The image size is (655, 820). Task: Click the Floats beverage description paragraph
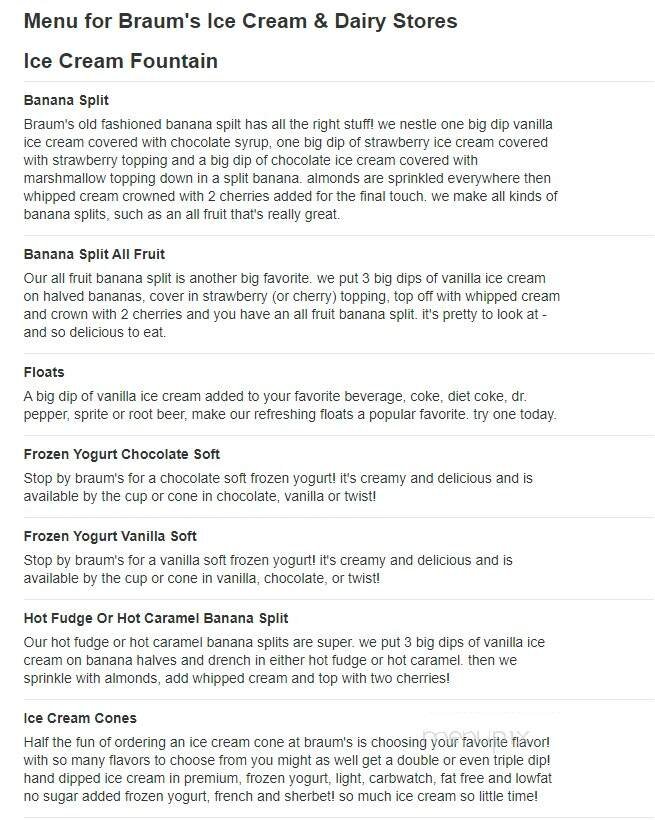point(290,405)
